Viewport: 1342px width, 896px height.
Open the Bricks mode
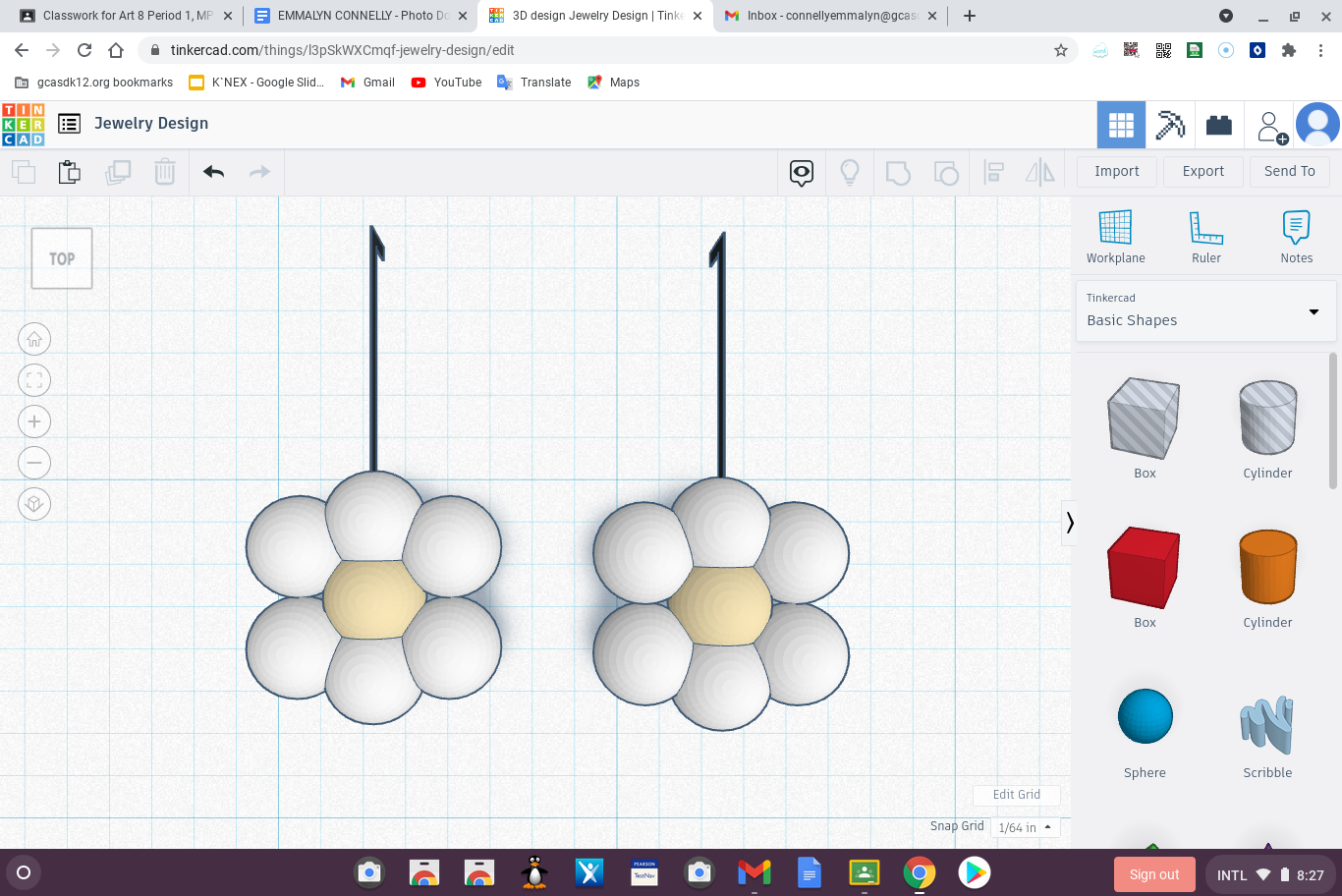1219,125
